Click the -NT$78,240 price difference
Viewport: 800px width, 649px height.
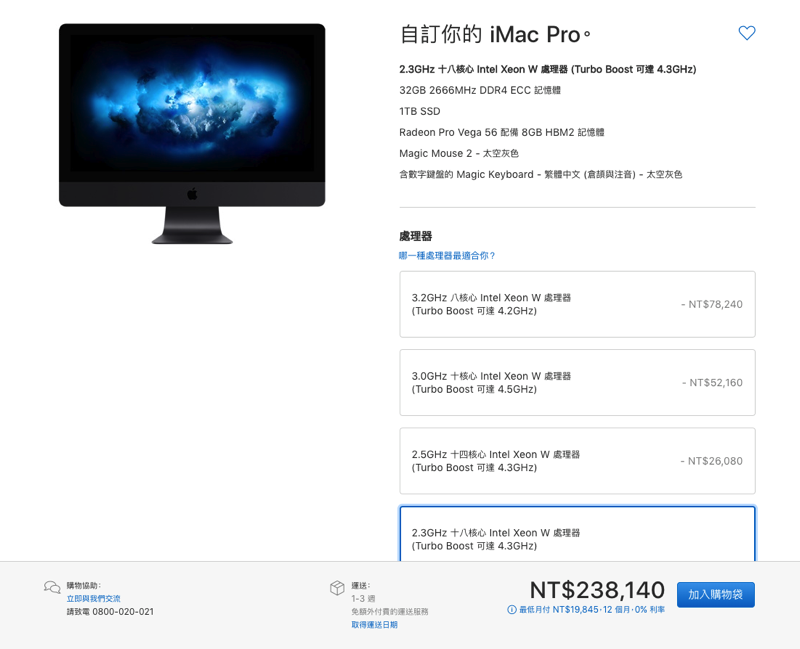click(712, 304)
